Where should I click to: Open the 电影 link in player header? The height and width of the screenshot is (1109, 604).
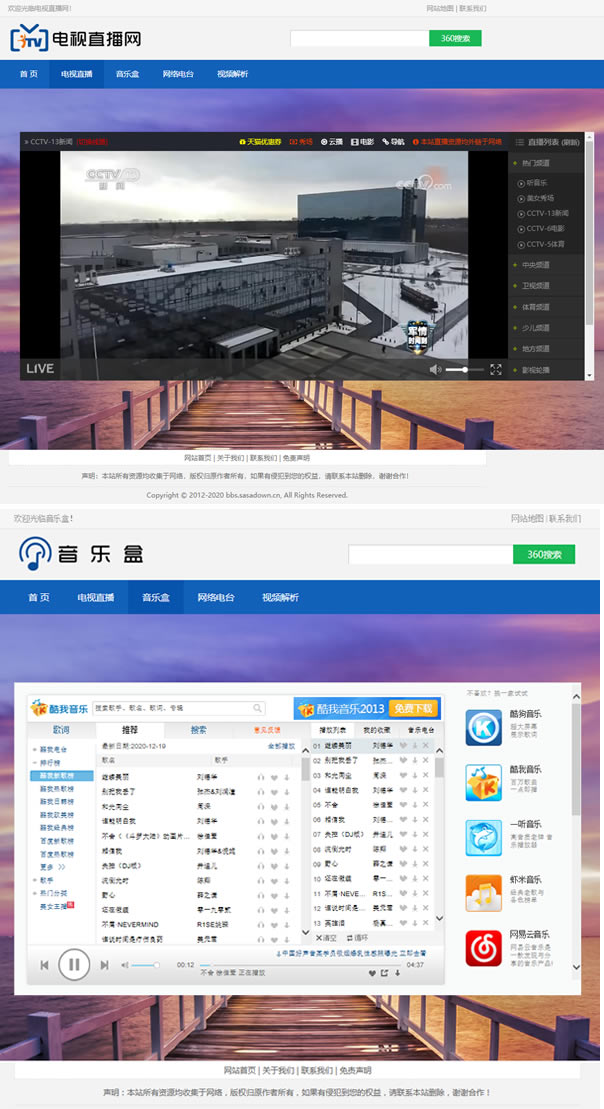coord(362,141)
